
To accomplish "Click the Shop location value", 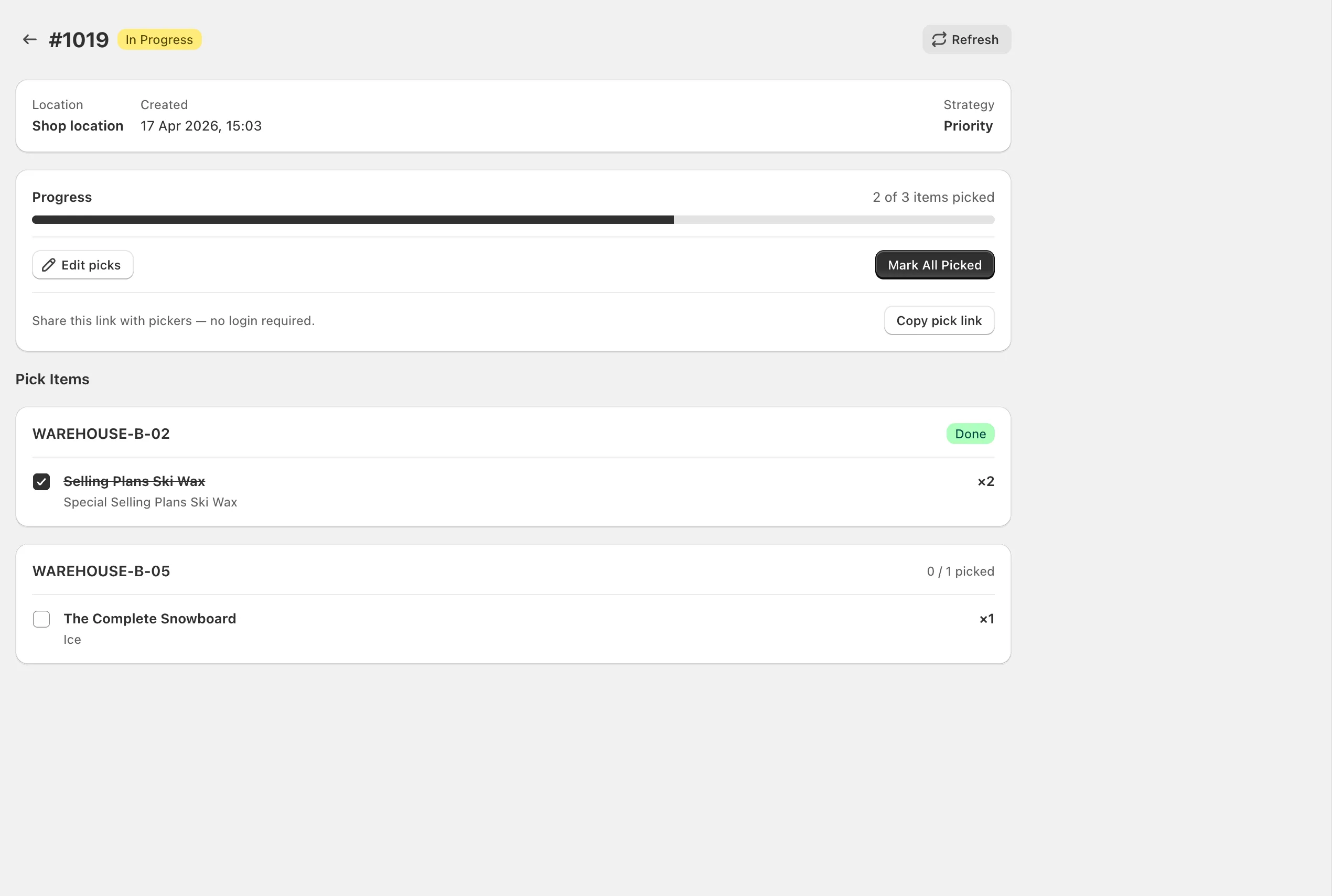I will pos(78,126).
